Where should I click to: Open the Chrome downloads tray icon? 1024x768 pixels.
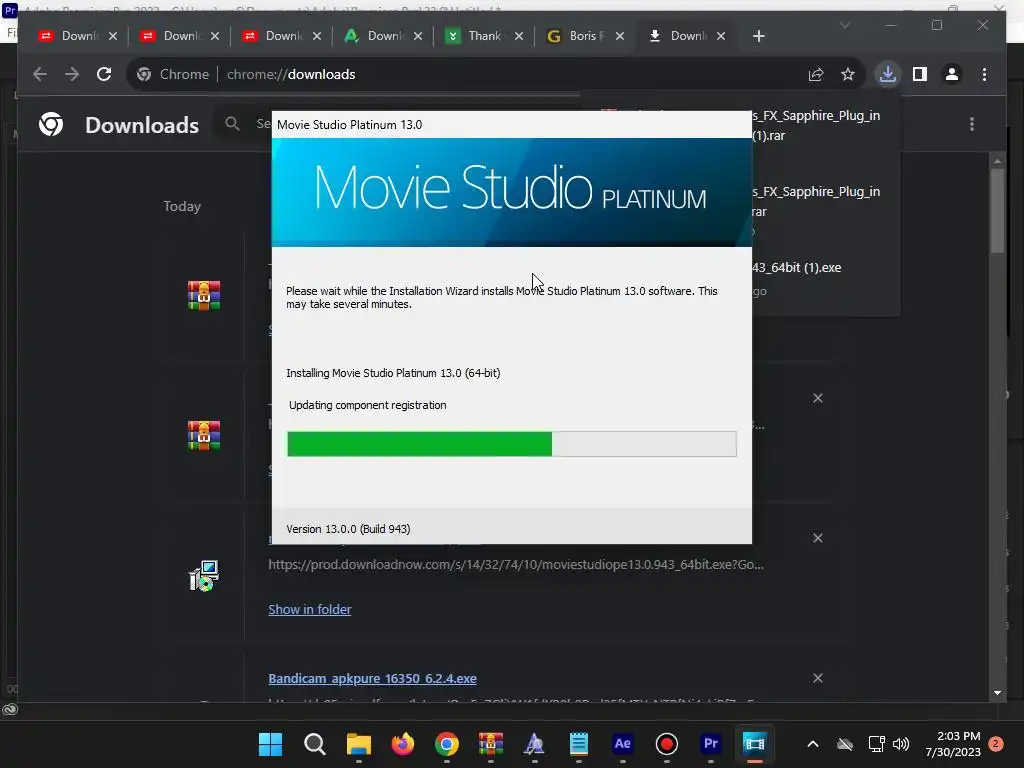coord(888,74)
